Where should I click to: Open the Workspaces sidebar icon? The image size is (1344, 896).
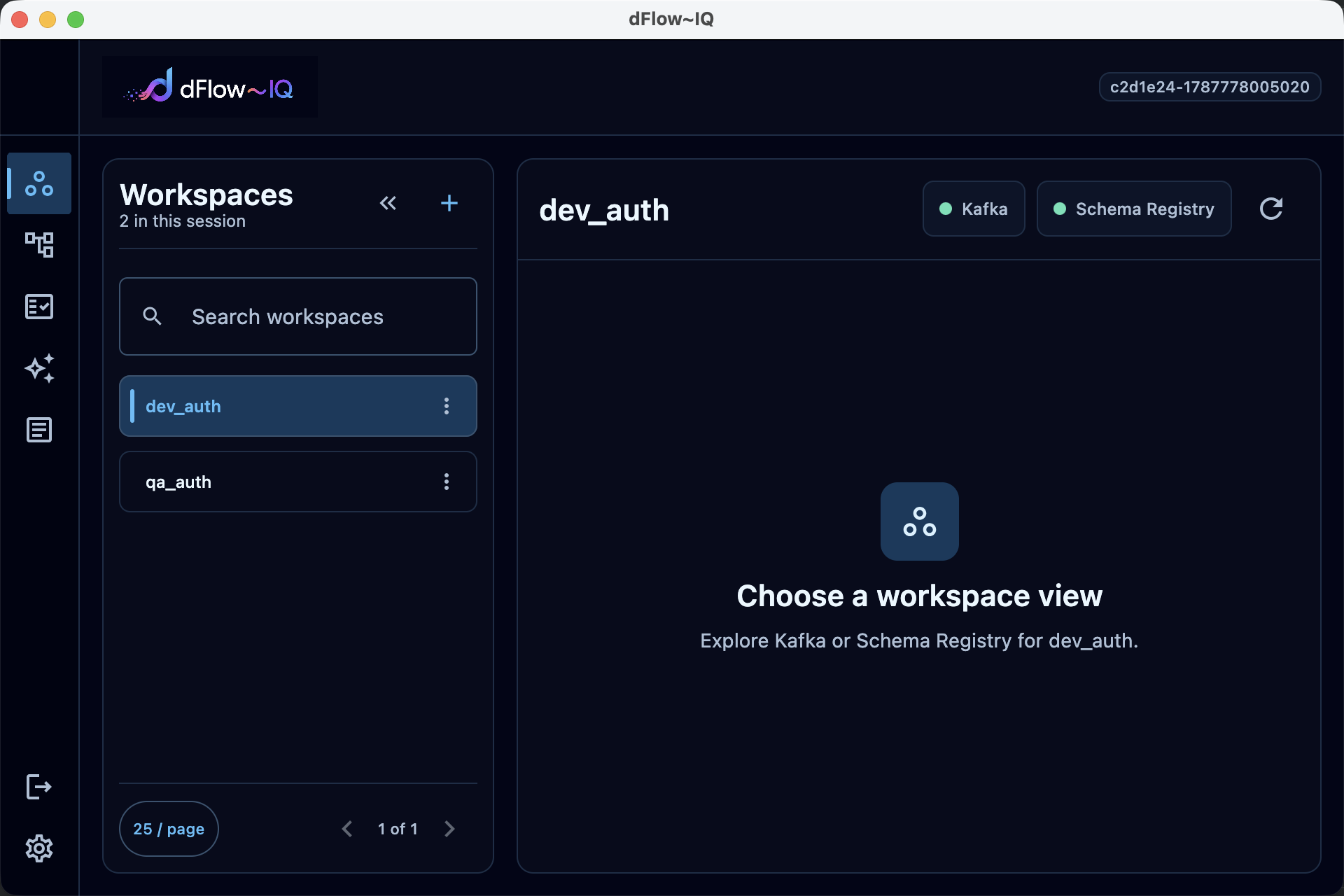[x=39, y=183]
